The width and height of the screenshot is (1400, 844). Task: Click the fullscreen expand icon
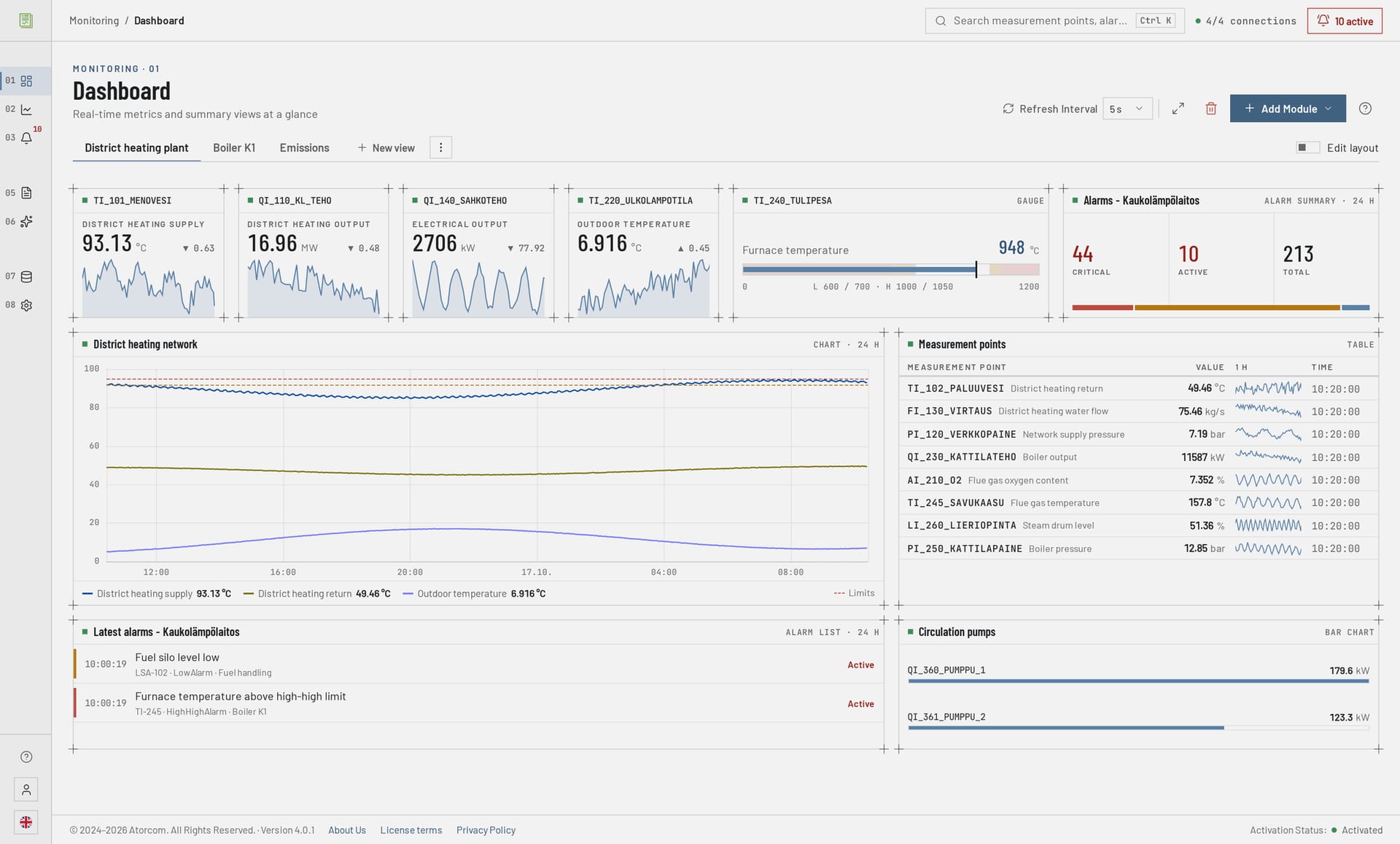pos(1178,109)
